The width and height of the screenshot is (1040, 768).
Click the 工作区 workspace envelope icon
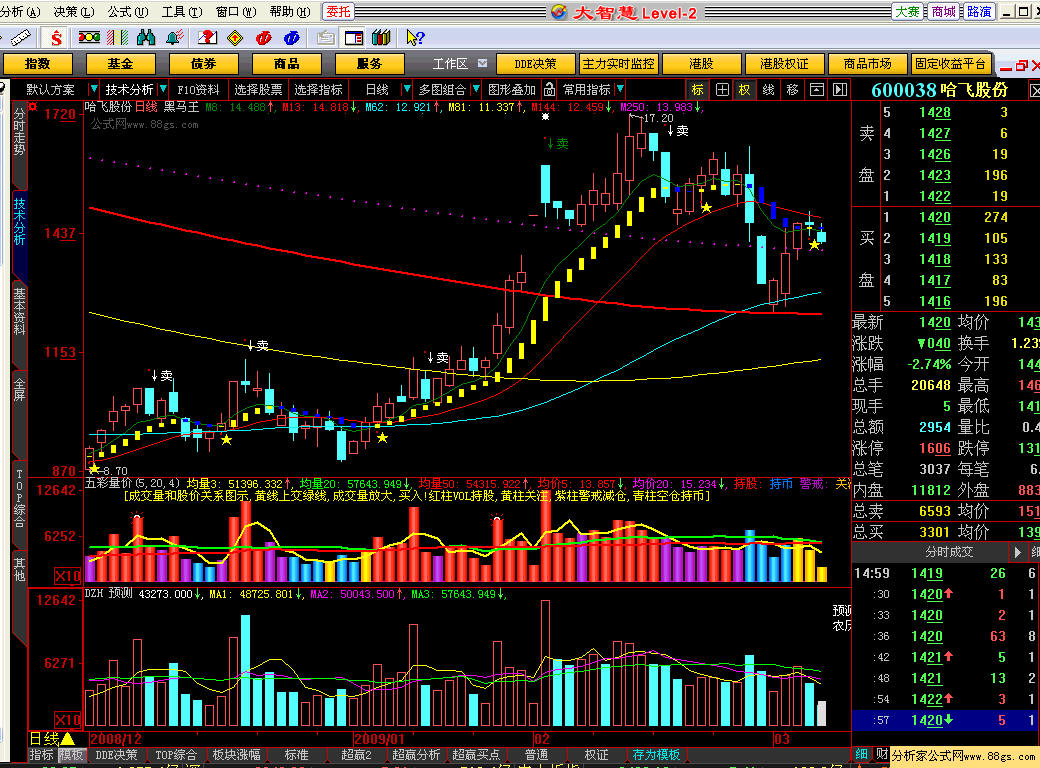click(483, 64)
